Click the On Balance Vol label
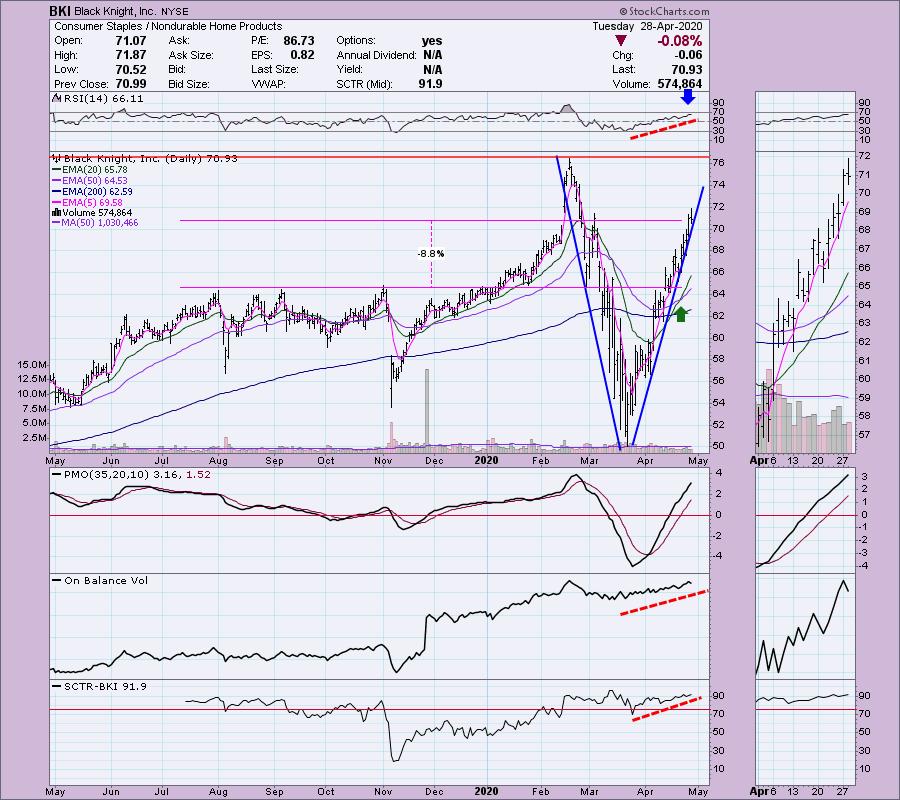 [x=100, y=581]
